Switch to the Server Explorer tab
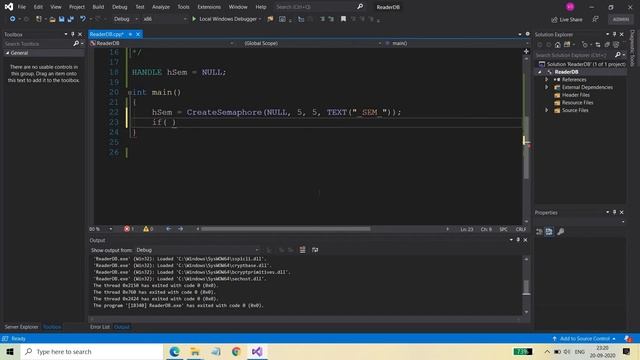640x360 pixels. pos(21,327)
